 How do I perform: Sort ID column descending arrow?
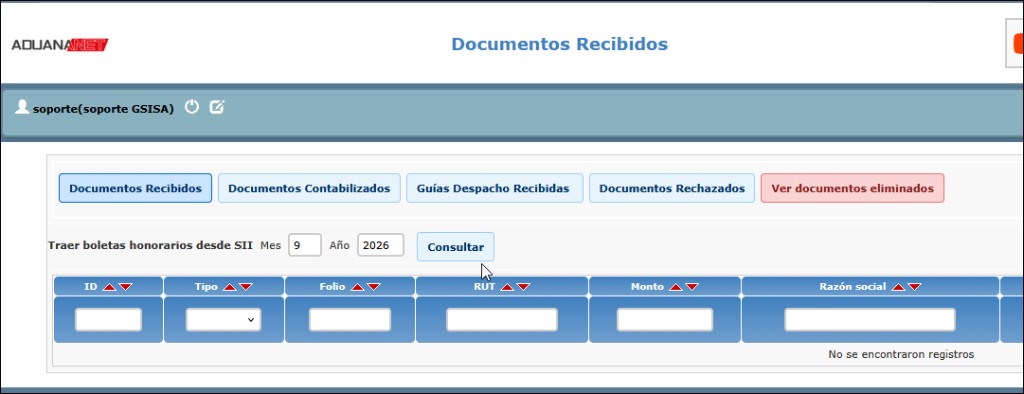click(x=125, y=287)
